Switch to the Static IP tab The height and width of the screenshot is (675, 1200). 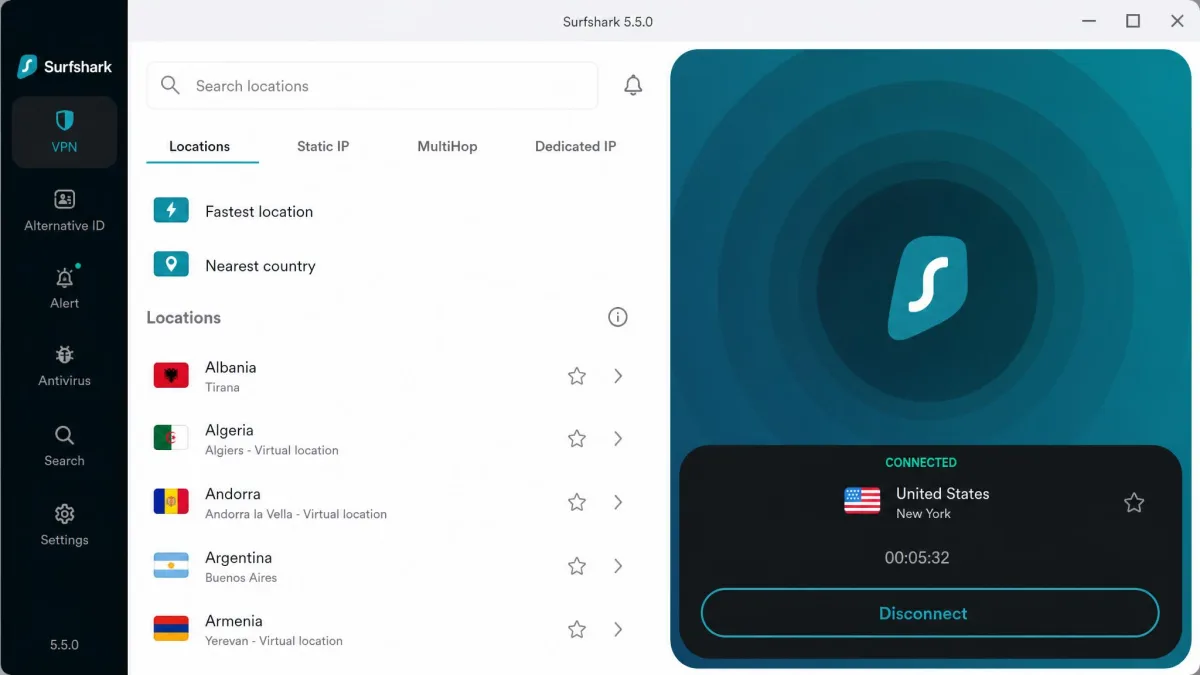pos(323,146)
